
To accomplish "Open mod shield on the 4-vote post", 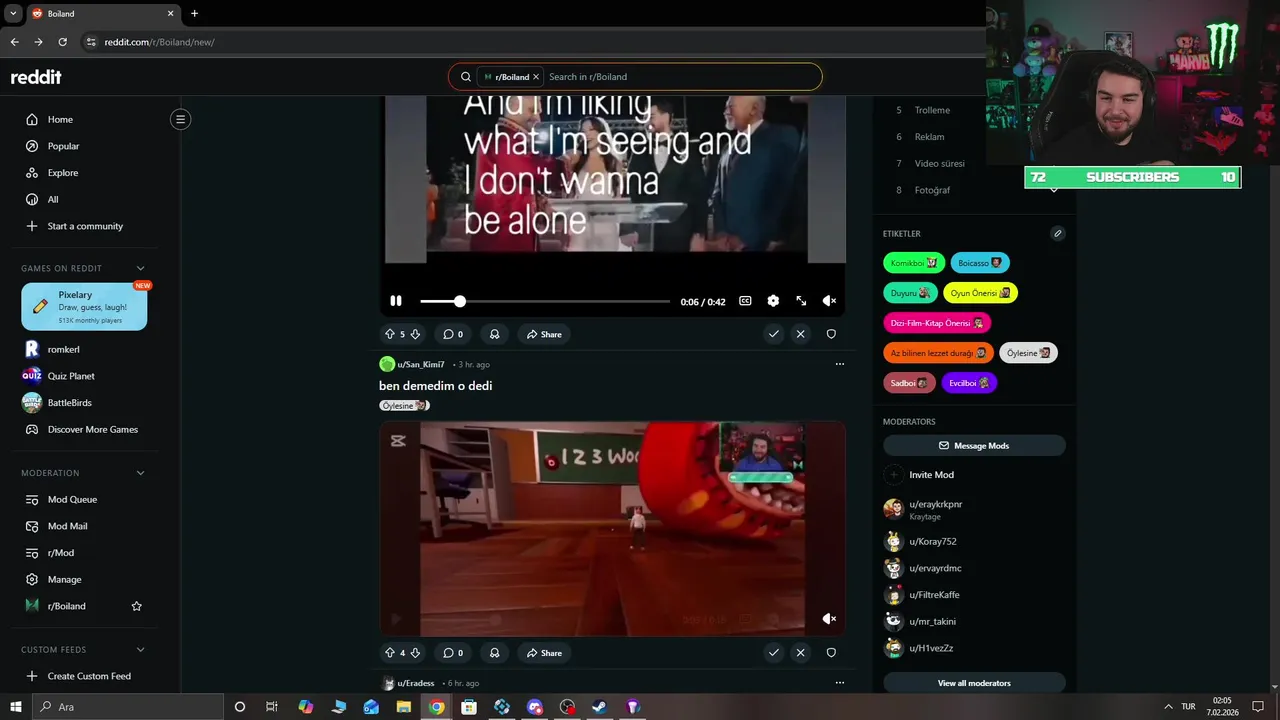I will 831,653.
